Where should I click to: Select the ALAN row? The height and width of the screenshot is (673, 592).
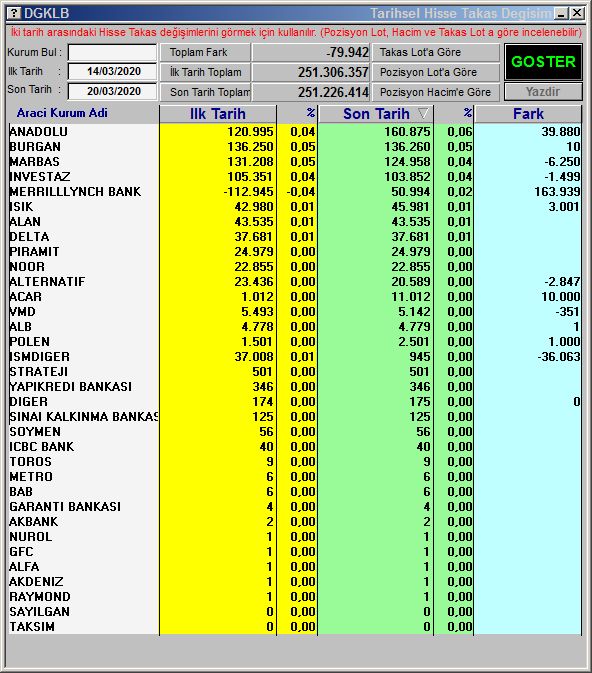point(295,221)
